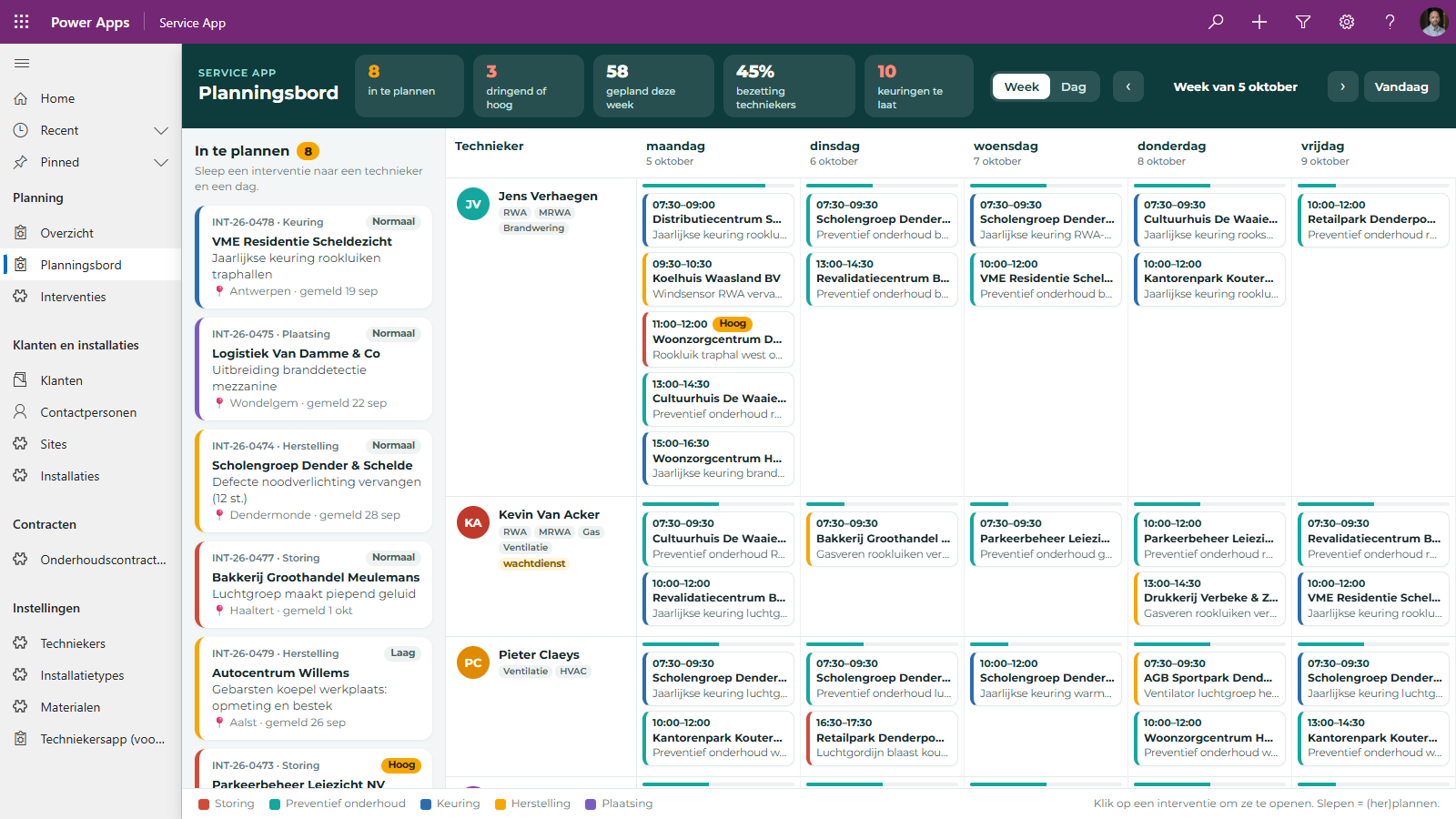Click Pieter Claeys' PC avatar
1456x819 pixels.
click(473, 662)
